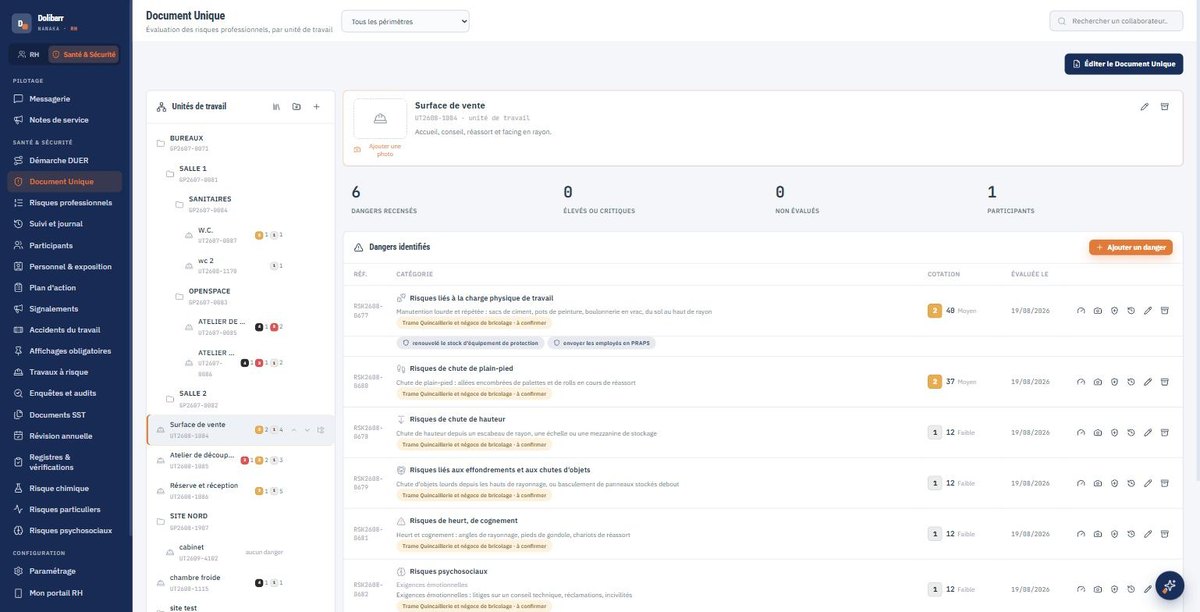Viewport: 1200px width, 612px height.
Task: Open gauge icon for charge physique de travail risk
Action: [x=1081, y=311]
